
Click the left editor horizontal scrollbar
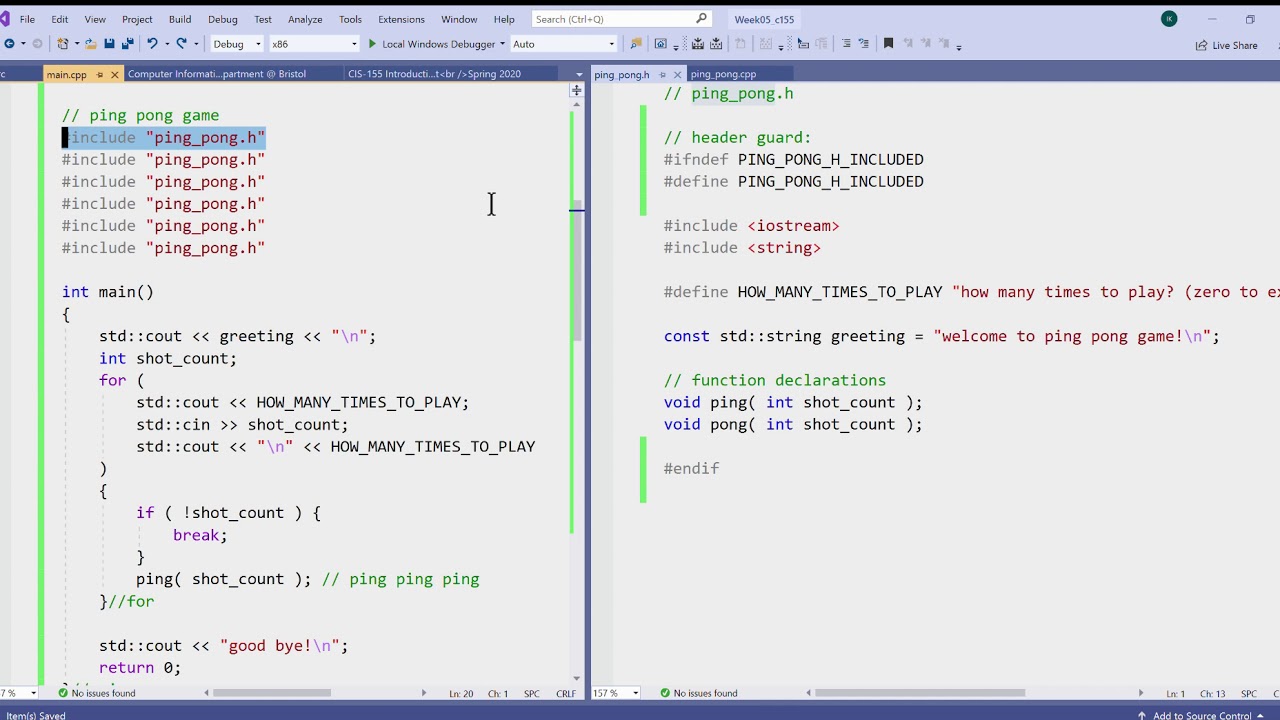point(314,693)
